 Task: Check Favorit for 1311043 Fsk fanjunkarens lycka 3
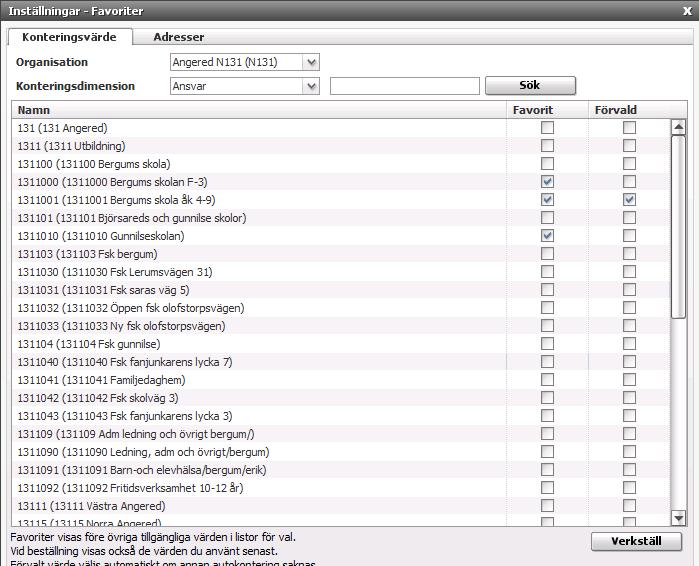[547, 416]
